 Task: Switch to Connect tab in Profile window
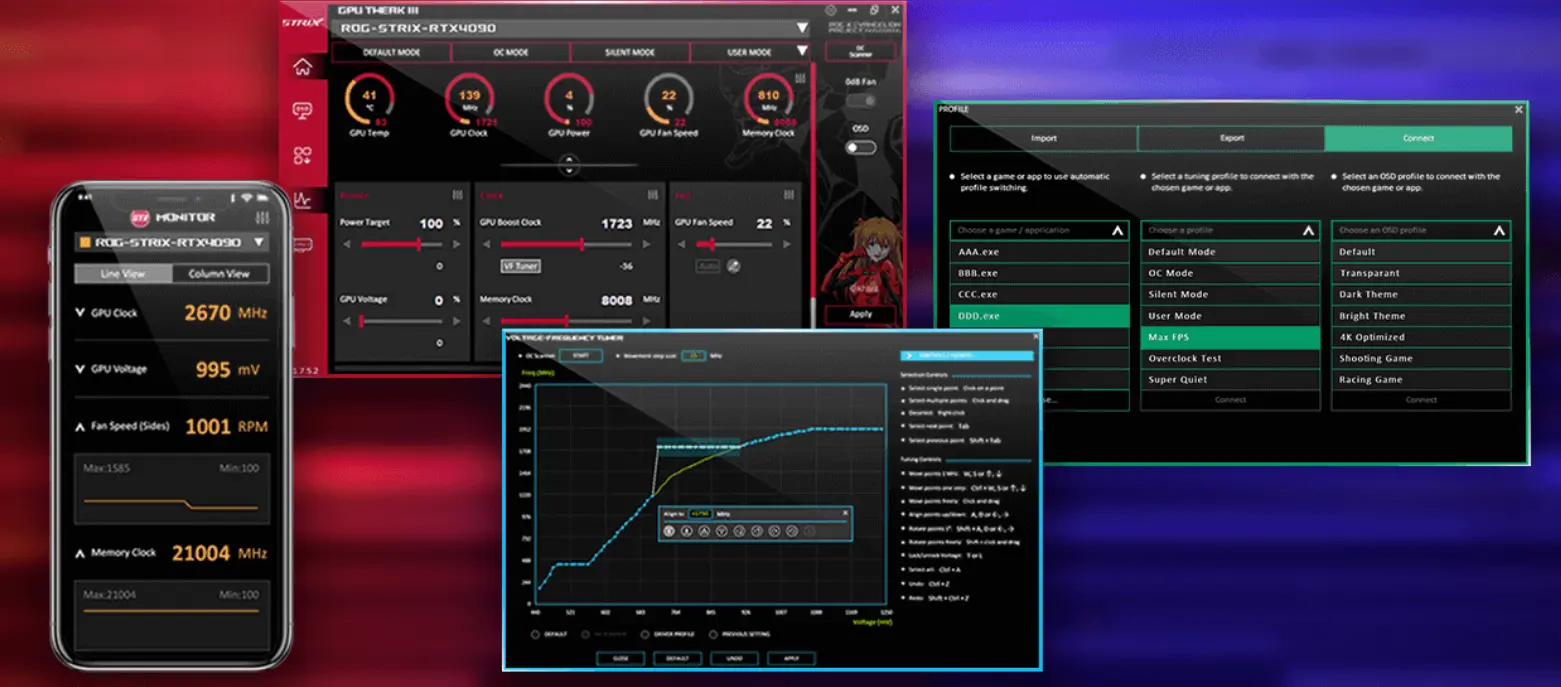click(1419, 138)
